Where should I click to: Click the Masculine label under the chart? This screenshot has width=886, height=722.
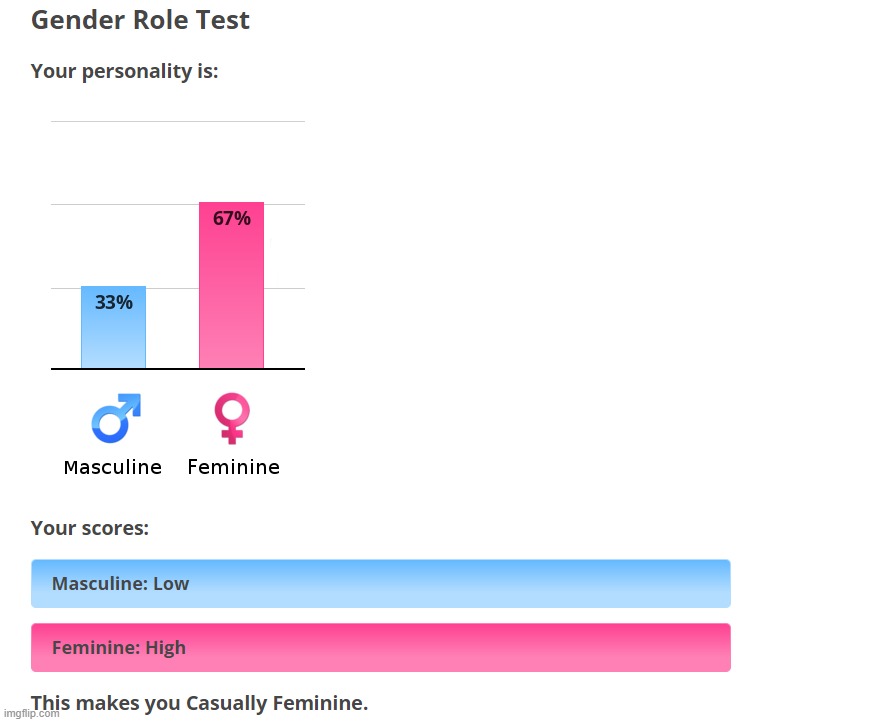(x=113, y=467)
